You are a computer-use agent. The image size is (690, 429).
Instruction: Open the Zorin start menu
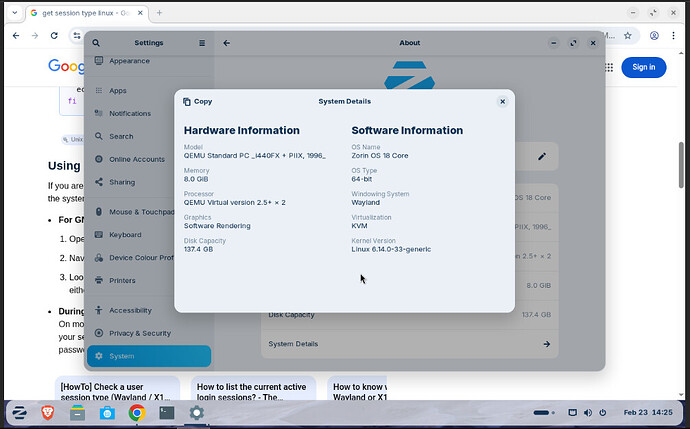tap(19, 412)
